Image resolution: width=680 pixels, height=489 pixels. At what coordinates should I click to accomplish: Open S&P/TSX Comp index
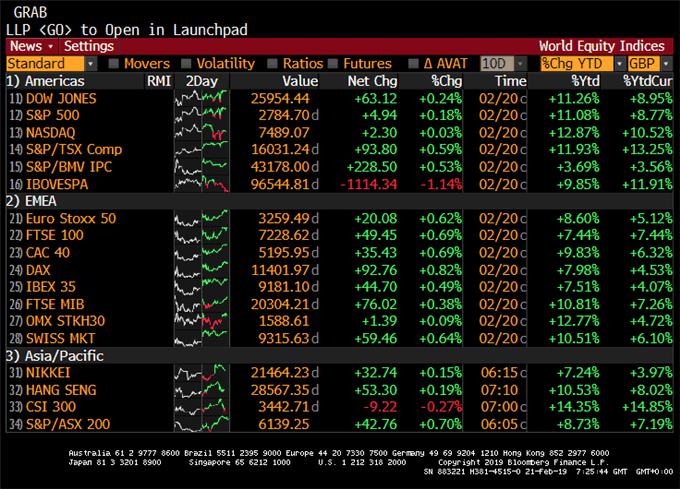pos(74,150)
